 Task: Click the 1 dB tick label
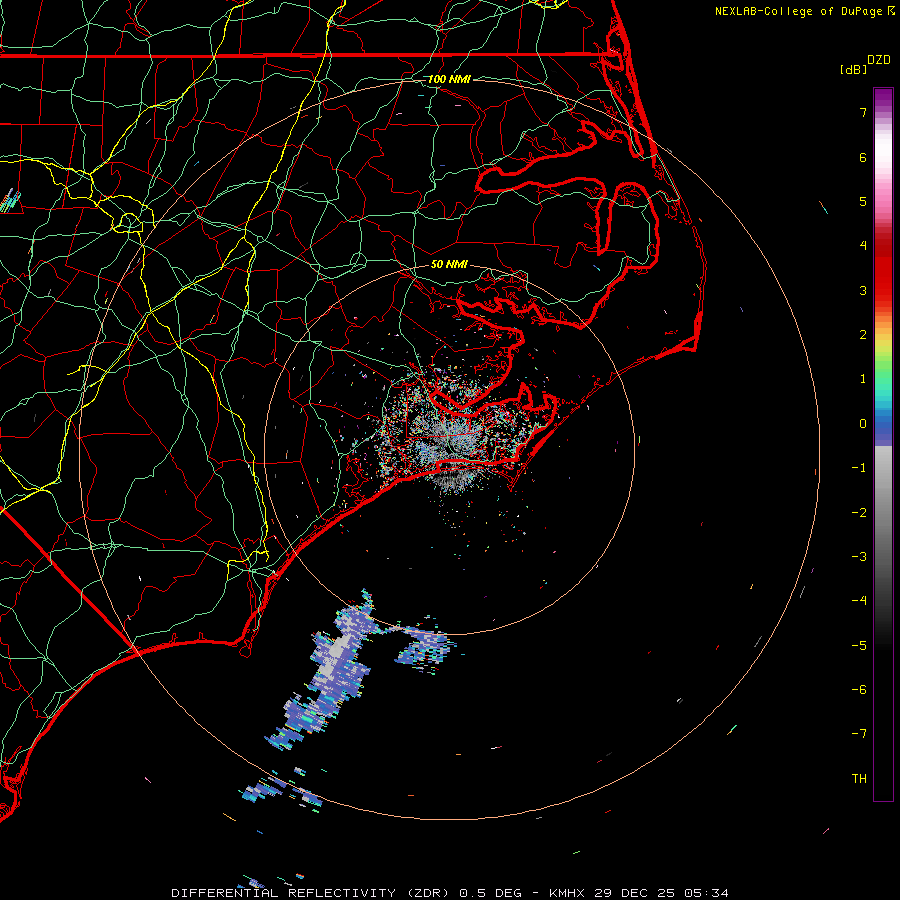(863, 379)
